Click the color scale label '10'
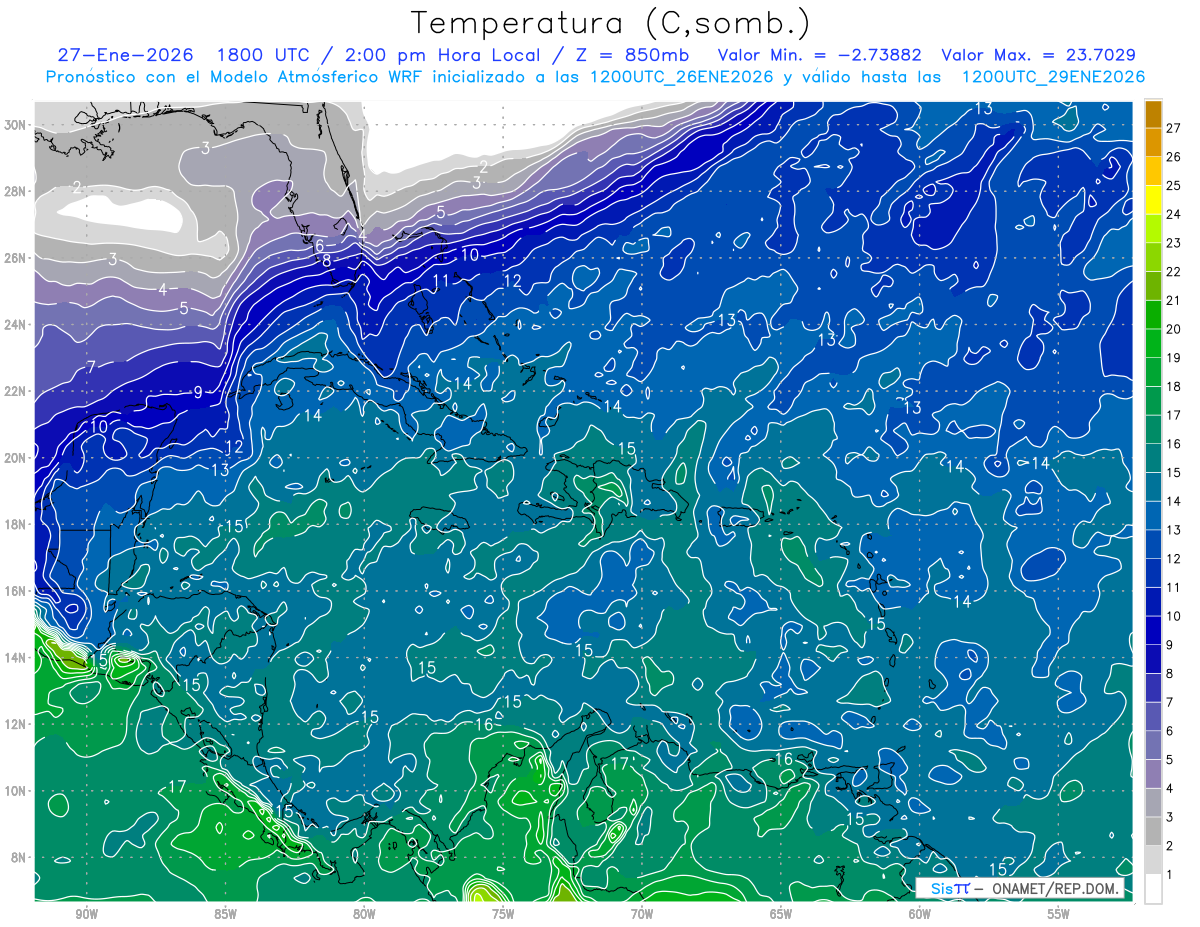This screenshot has height=927, width=1200. (1174, 617)
